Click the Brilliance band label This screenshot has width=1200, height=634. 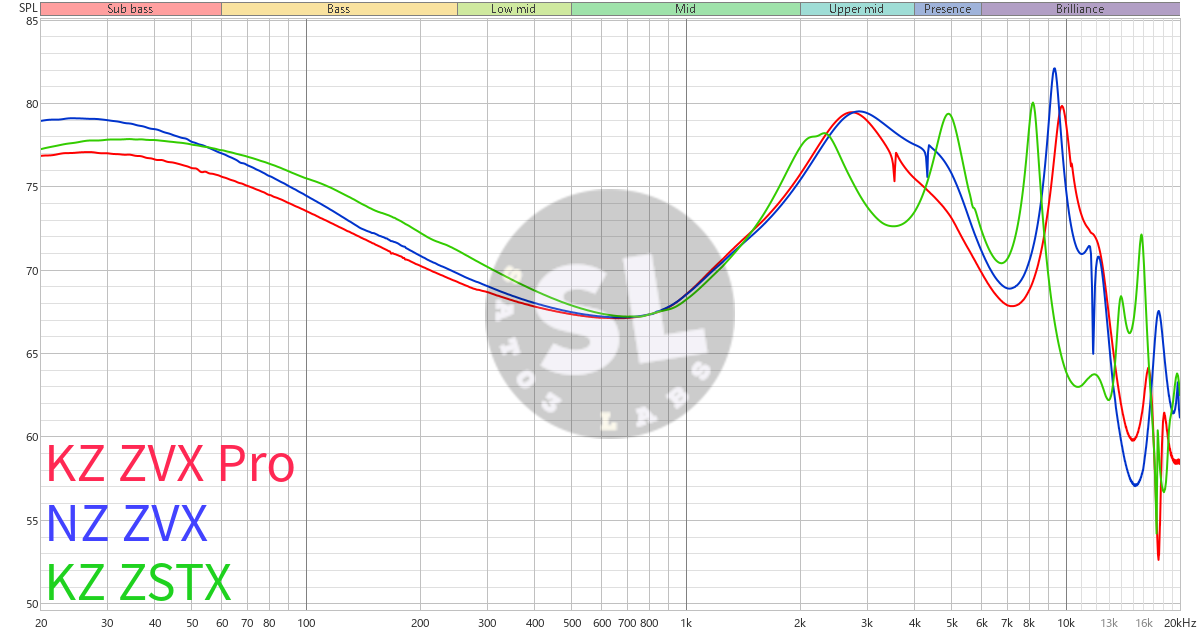tap(1080, 9)
